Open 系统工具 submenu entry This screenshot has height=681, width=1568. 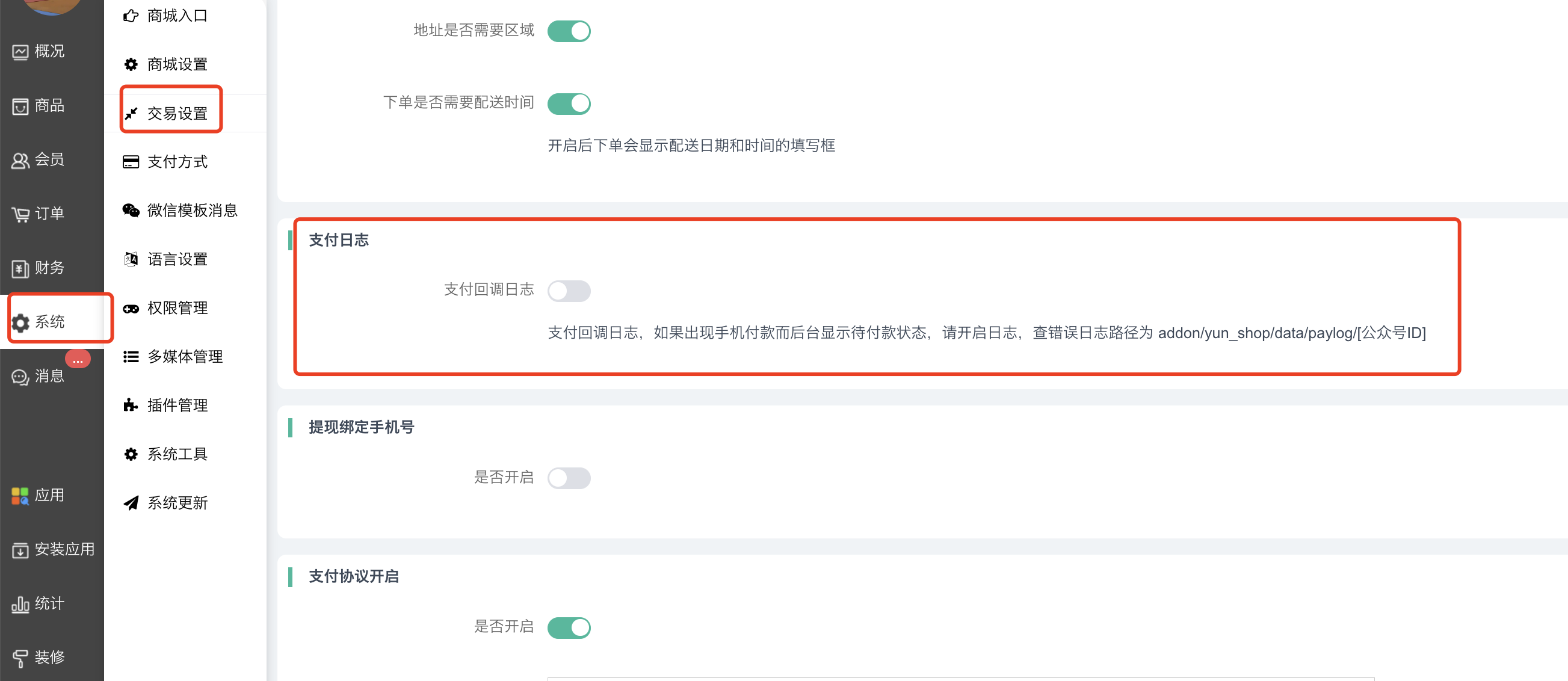point(176,454)
